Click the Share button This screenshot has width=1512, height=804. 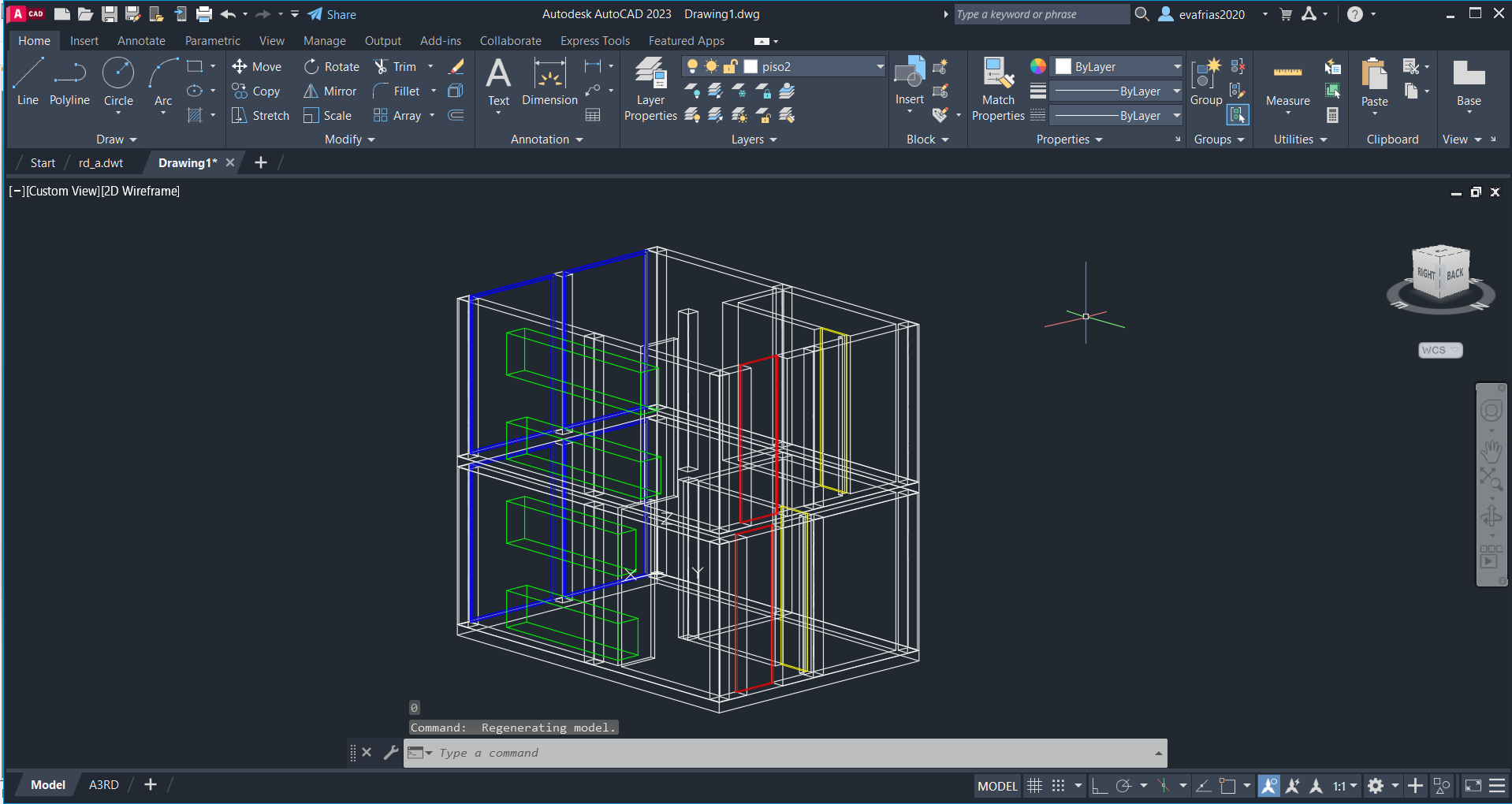point(332,14)
